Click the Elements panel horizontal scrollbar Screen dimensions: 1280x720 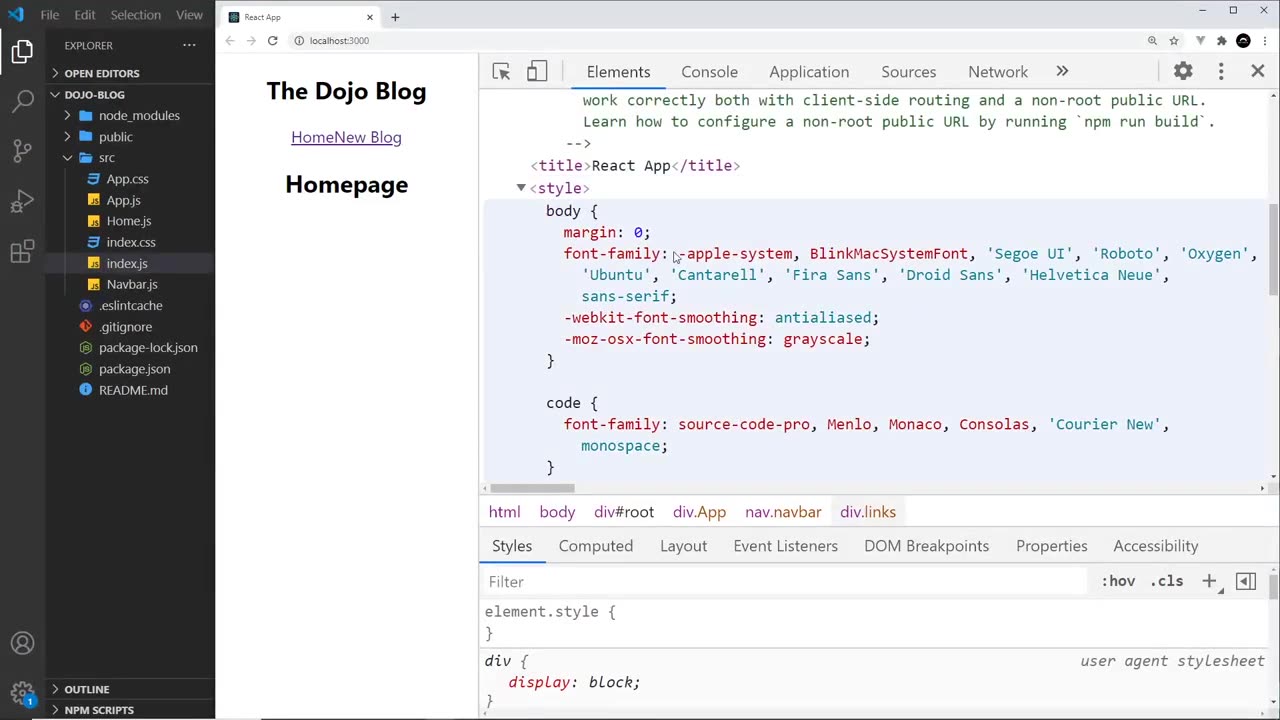[x=532, y=488]
